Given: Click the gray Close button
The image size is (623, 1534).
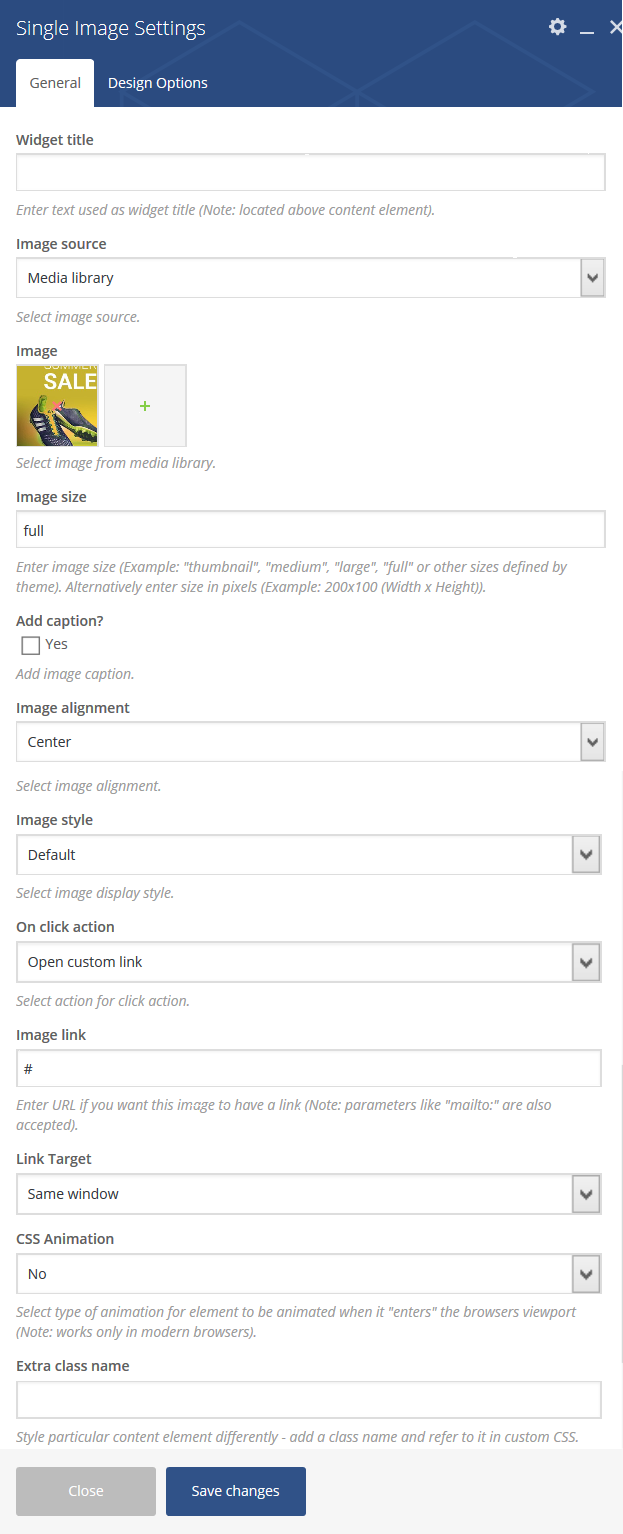Looking at the screenshot, I should pyautogui.click(x=86, y=1491).
